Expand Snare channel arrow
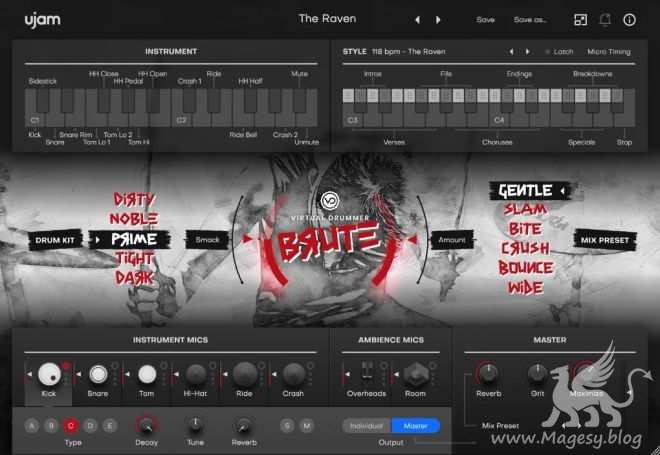Screen dimensions: 660x455 pyautogui.click(x=78, y=374)
